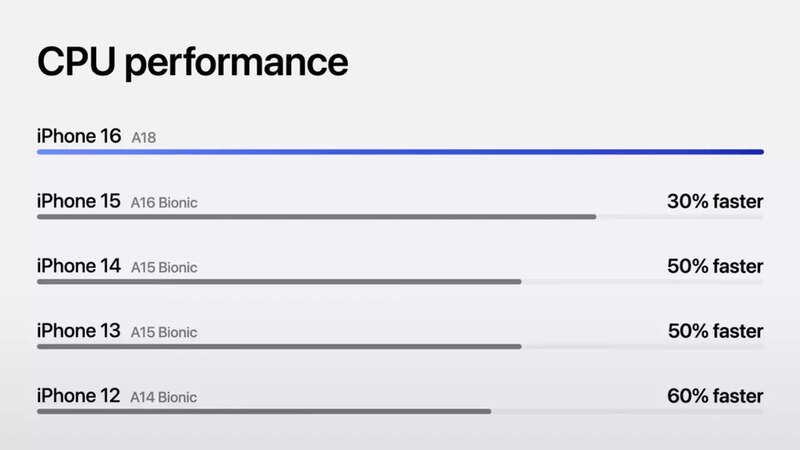Click A15 Bionic label beside iPhone 13
Screen dimensions: 800x450
pos(164,332)
